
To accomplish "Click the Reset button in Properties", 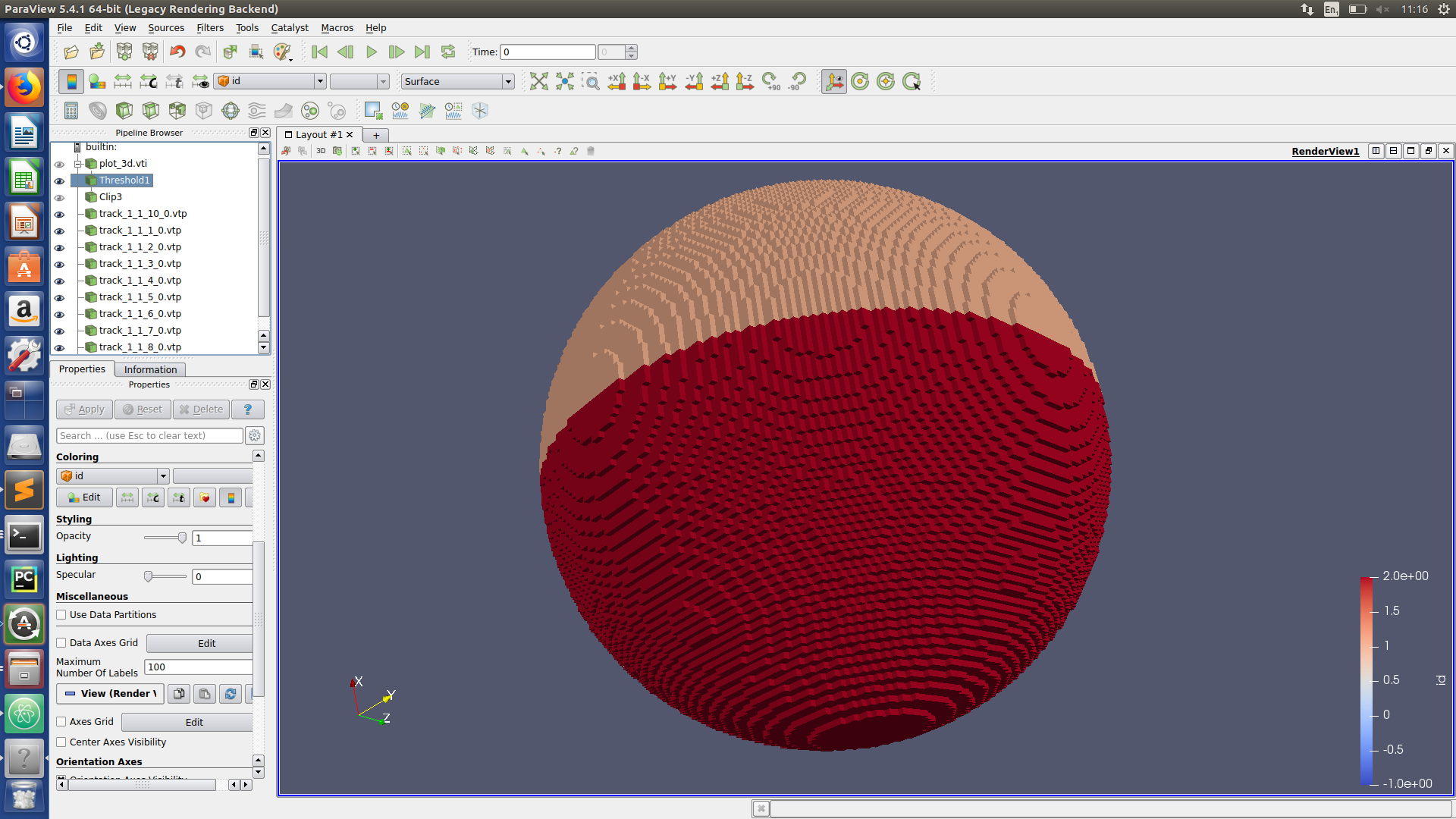I will point(143,409).
